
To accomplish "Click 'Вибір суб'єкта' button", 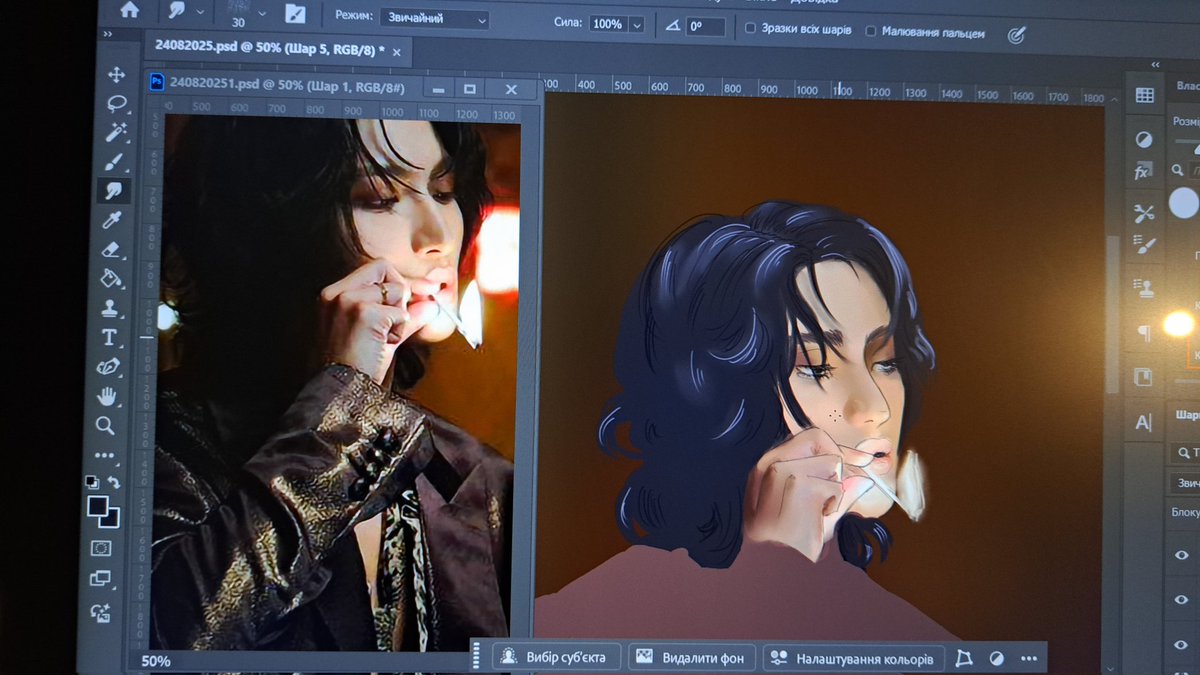I will pyautogui.click(x=556, y=658).
